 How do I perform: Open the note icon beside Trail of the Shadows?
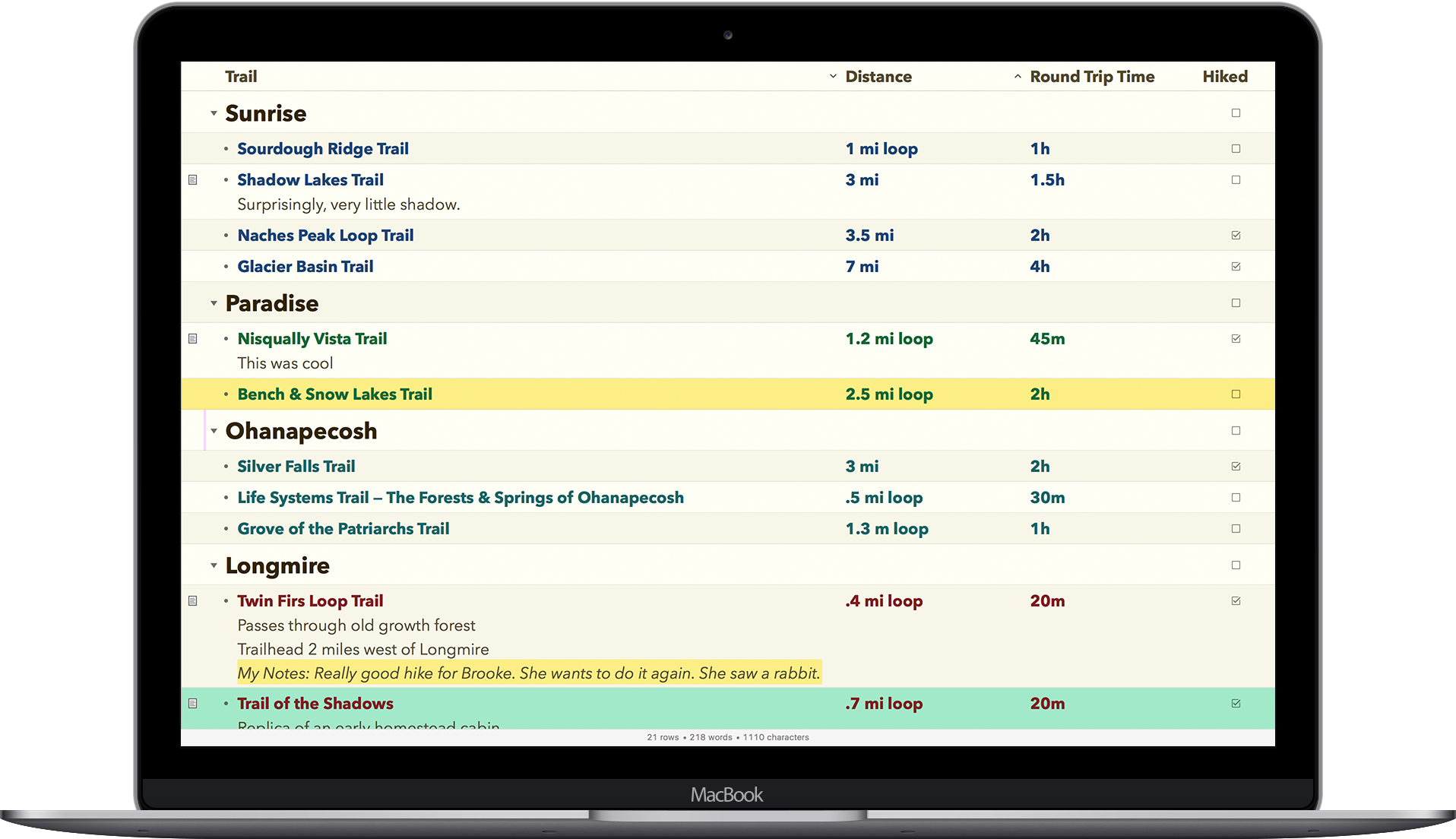tap(192, 704)
